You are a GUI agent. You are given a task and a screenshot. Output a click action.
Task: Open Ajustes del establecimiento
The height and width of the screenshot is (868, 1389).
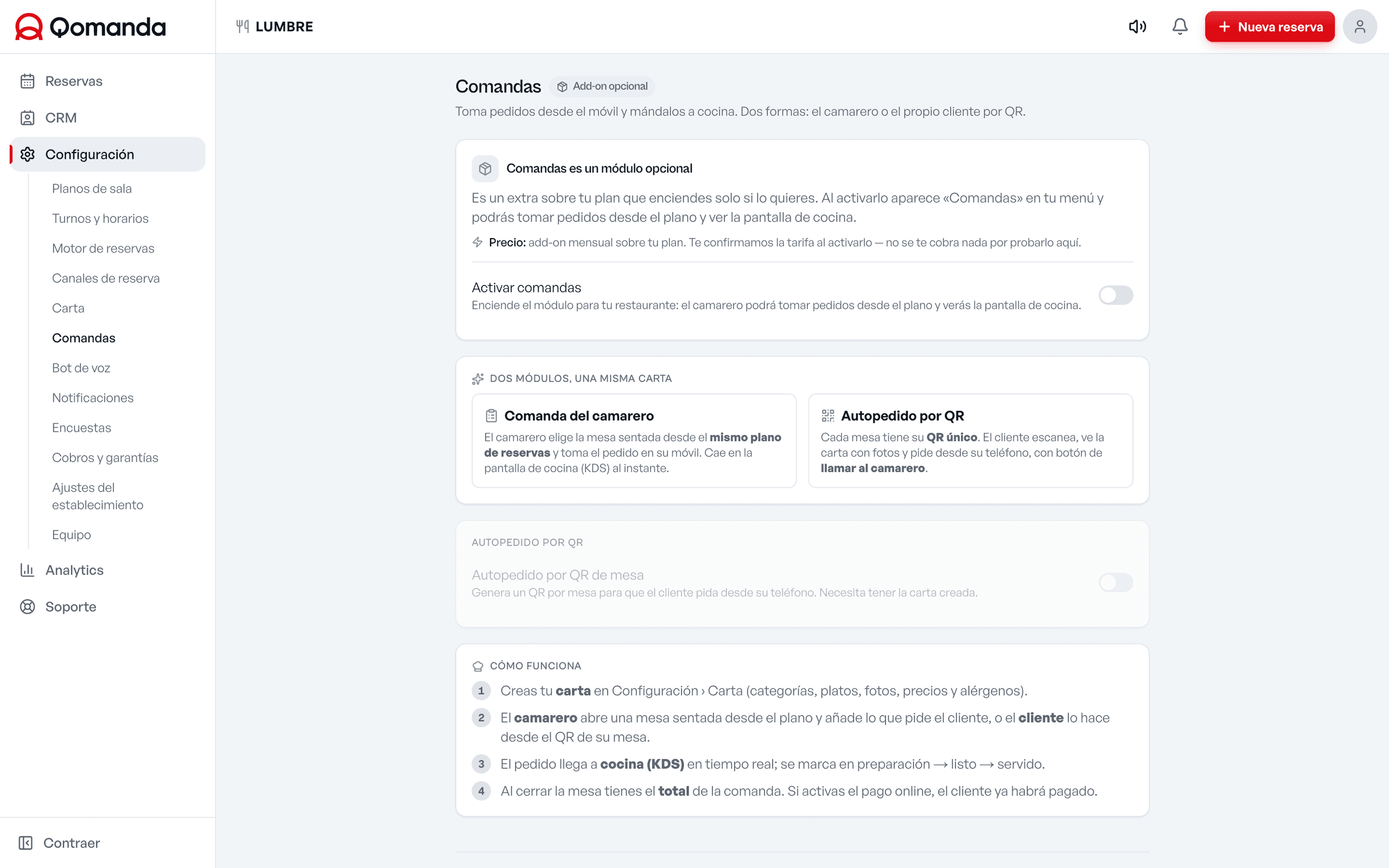(x=98, y=496)
